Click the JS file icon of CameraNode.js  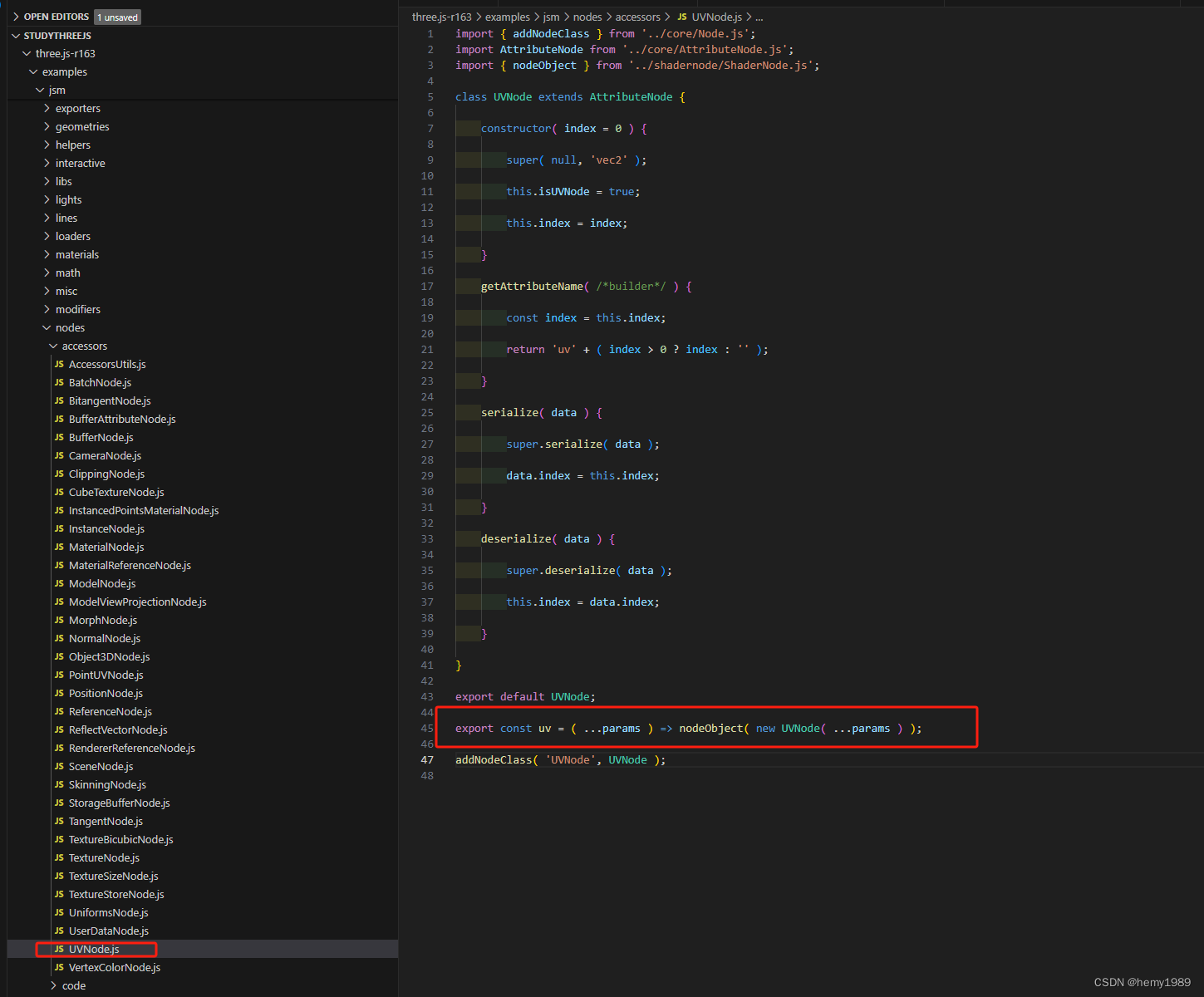coord(59,455)
